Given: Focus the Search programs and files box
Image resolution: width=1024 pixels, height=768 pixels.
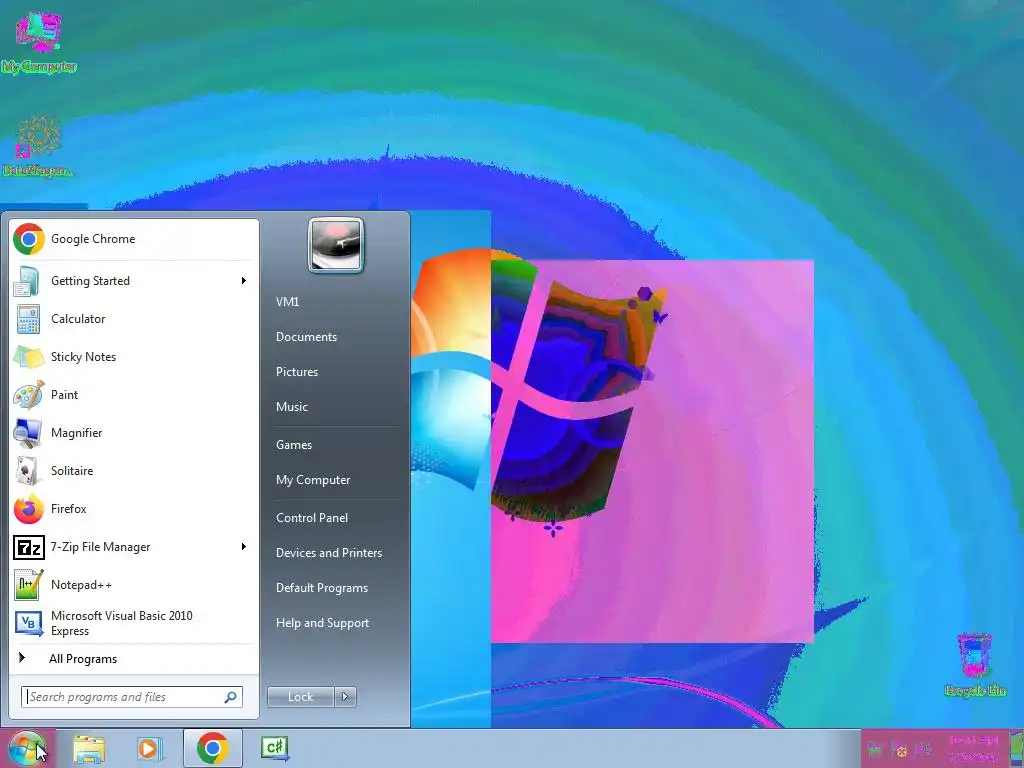Looking at the screenshot, I should tap(132, 697).
